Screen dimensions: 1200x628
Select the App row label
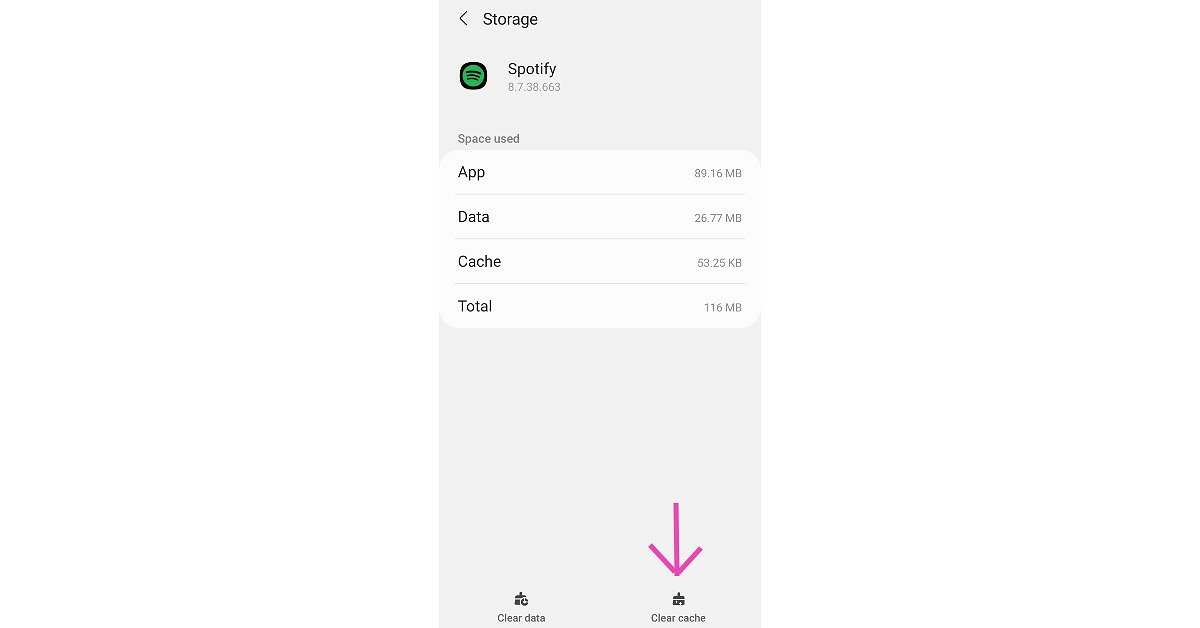pos(471,172)
